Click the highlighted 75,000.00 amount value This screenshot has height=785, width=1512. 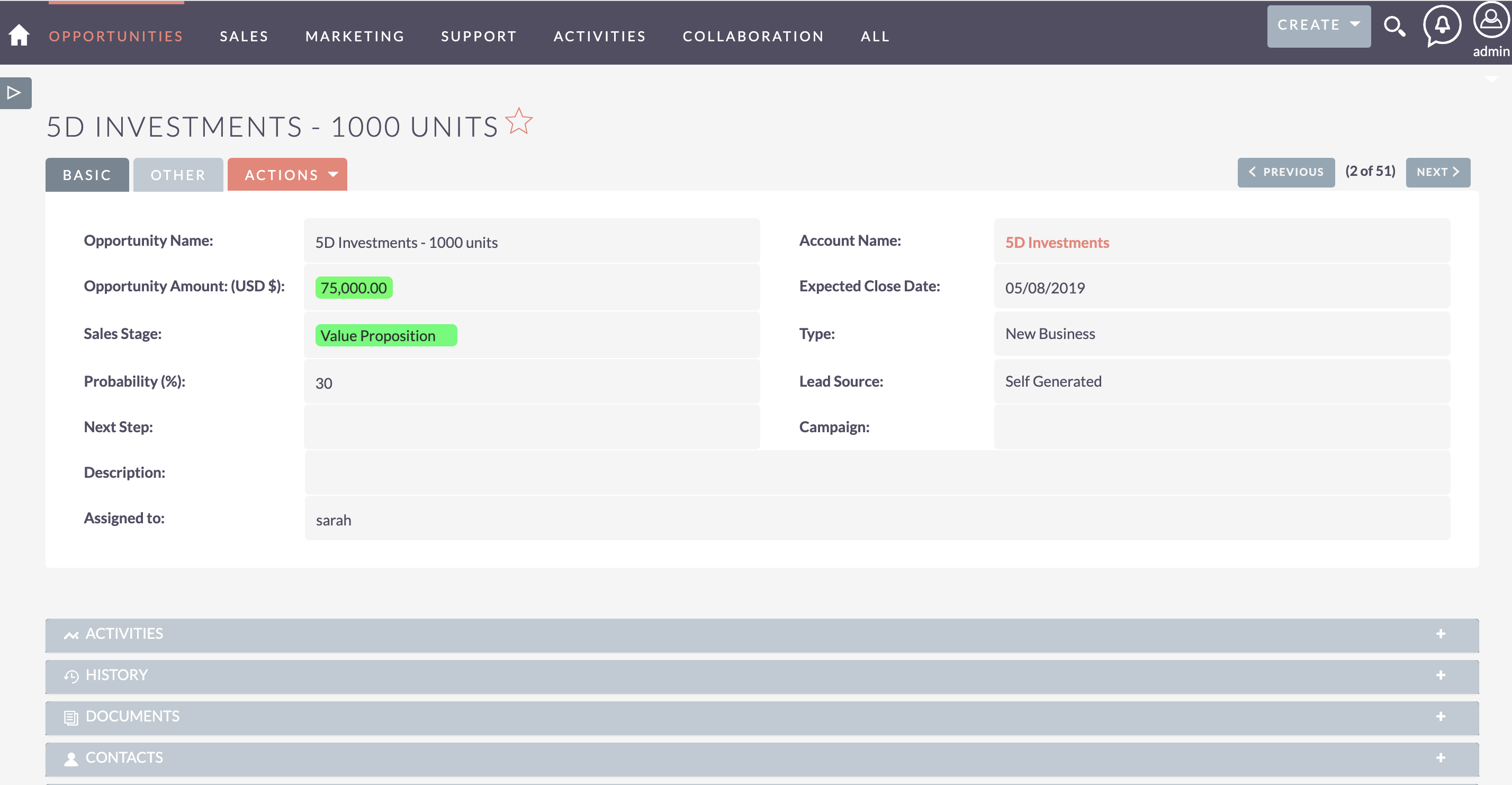pos(354,288)
